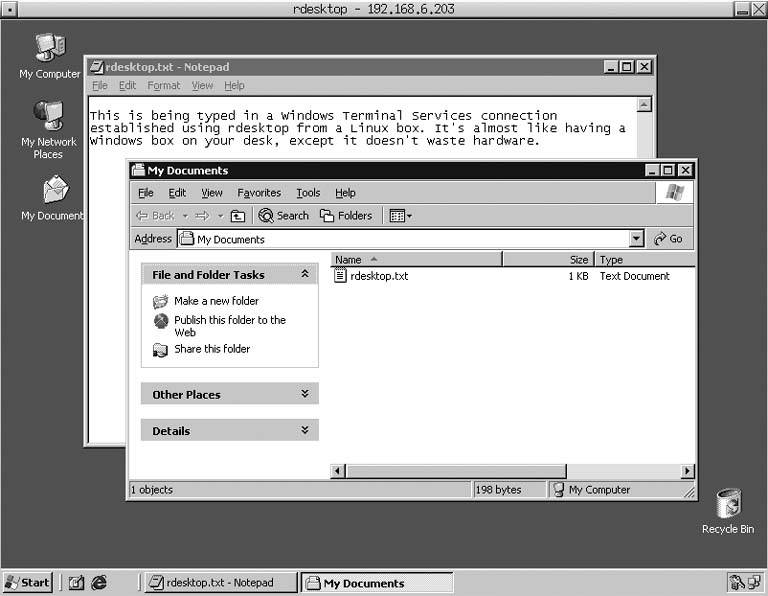Click the Start button

coord(27,582)
